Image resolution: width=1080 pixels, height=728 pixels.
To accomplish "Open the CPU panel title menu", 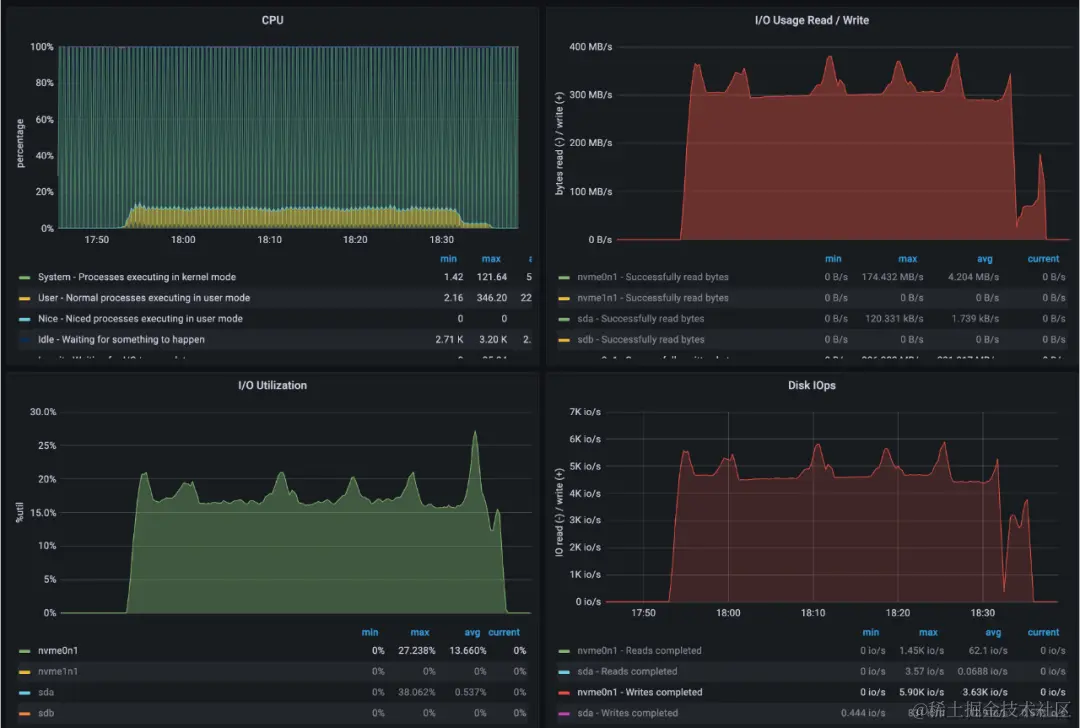I will coord(272,21).
